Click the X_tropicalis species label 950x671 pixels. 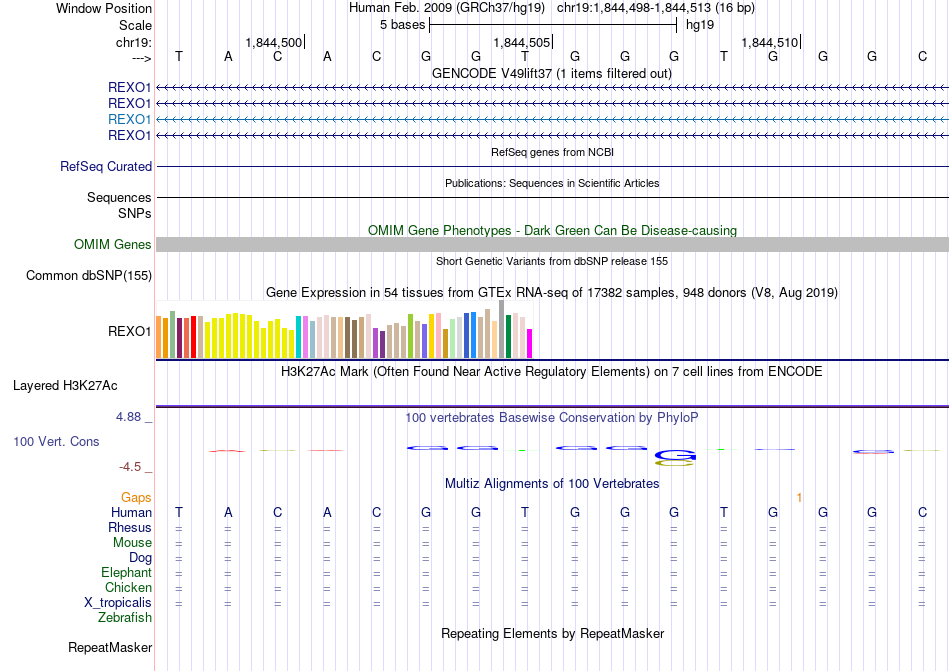tap(118, 603)
